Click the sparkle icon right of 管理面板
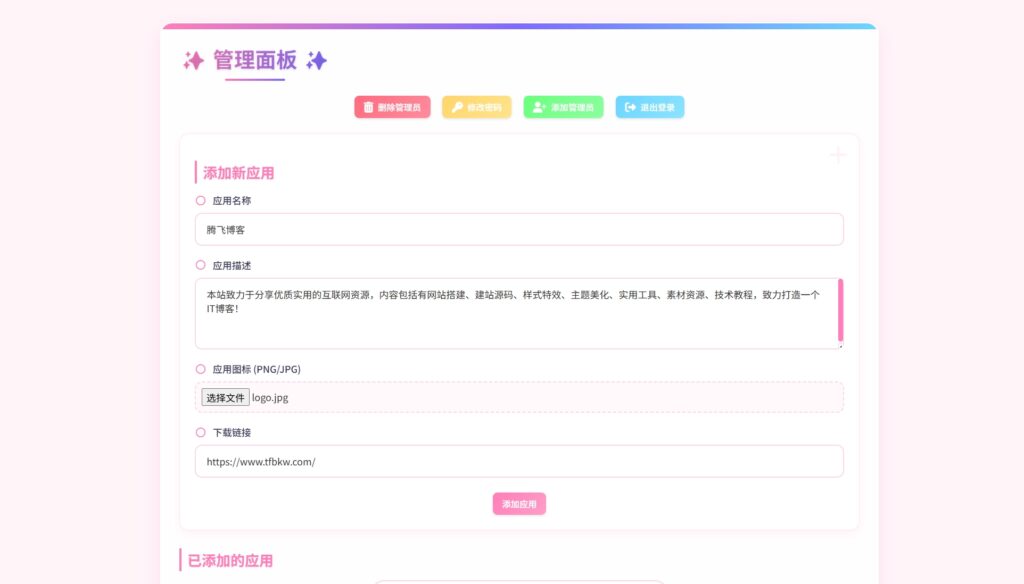 [316, 61]
